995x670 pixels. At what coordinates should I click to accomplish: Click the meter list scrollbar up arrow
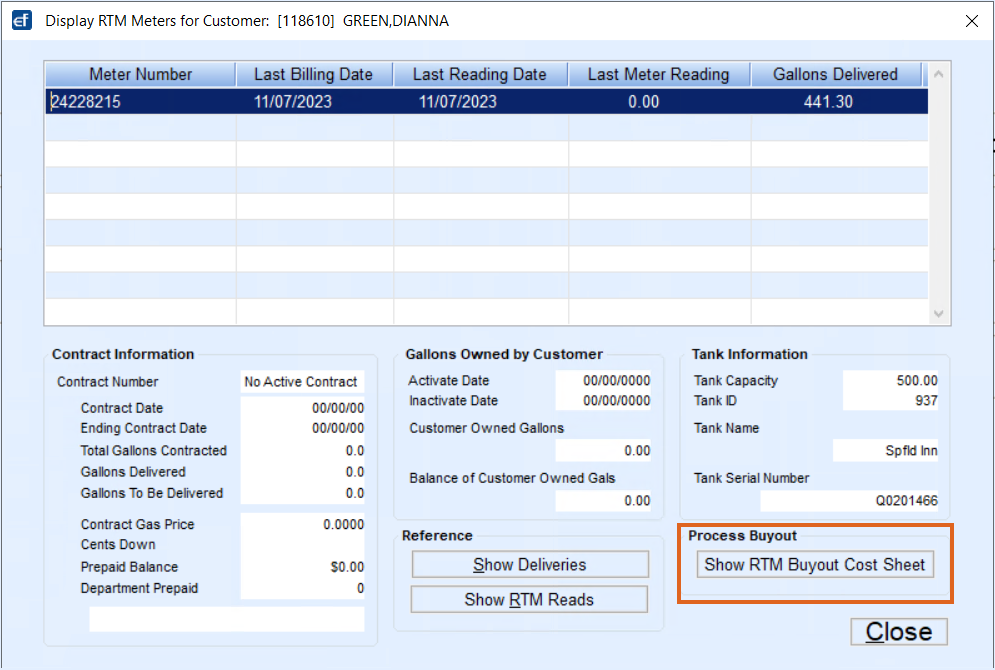pos(936,72)
